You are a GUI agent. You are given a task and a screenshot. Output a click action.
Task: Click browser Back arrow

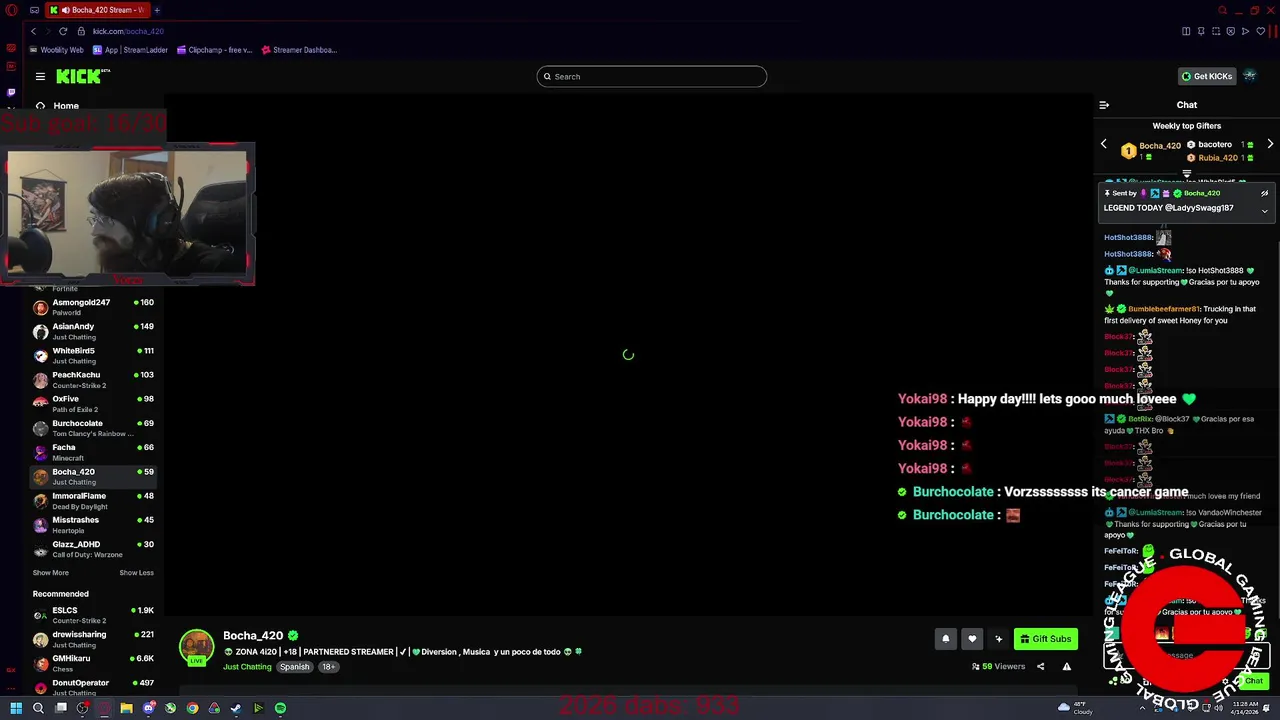(x=33, y=31)
